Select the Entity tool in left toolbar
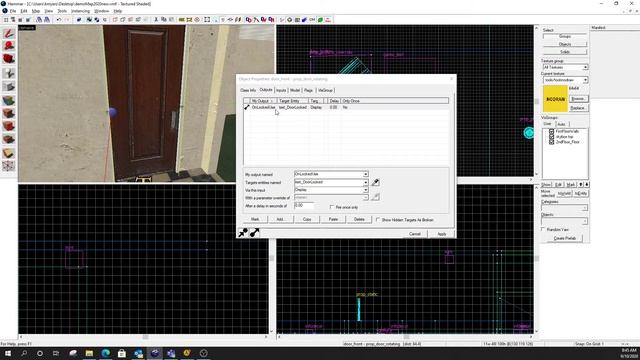The width and height of the screenshot is (640, 360). point(9,73)
